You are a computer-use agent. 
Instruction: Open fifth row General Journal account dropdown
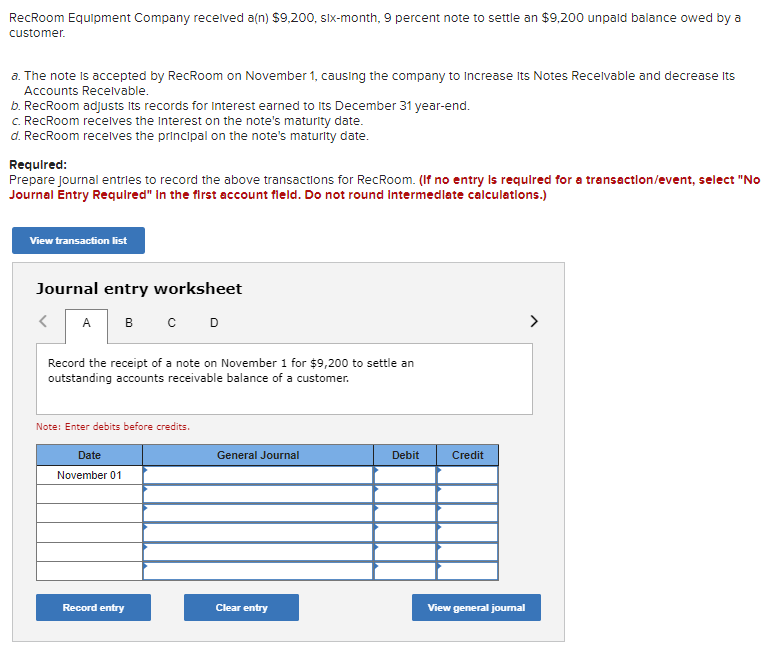[258, 552]
